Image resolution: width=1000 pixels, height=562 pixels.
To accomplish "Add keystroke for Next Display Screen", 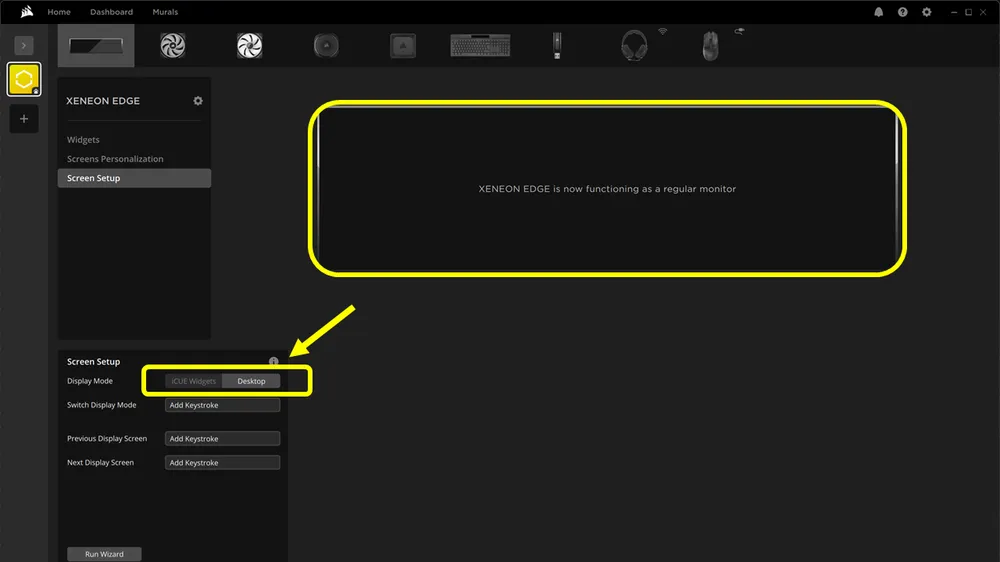I will tap(222, 462).
